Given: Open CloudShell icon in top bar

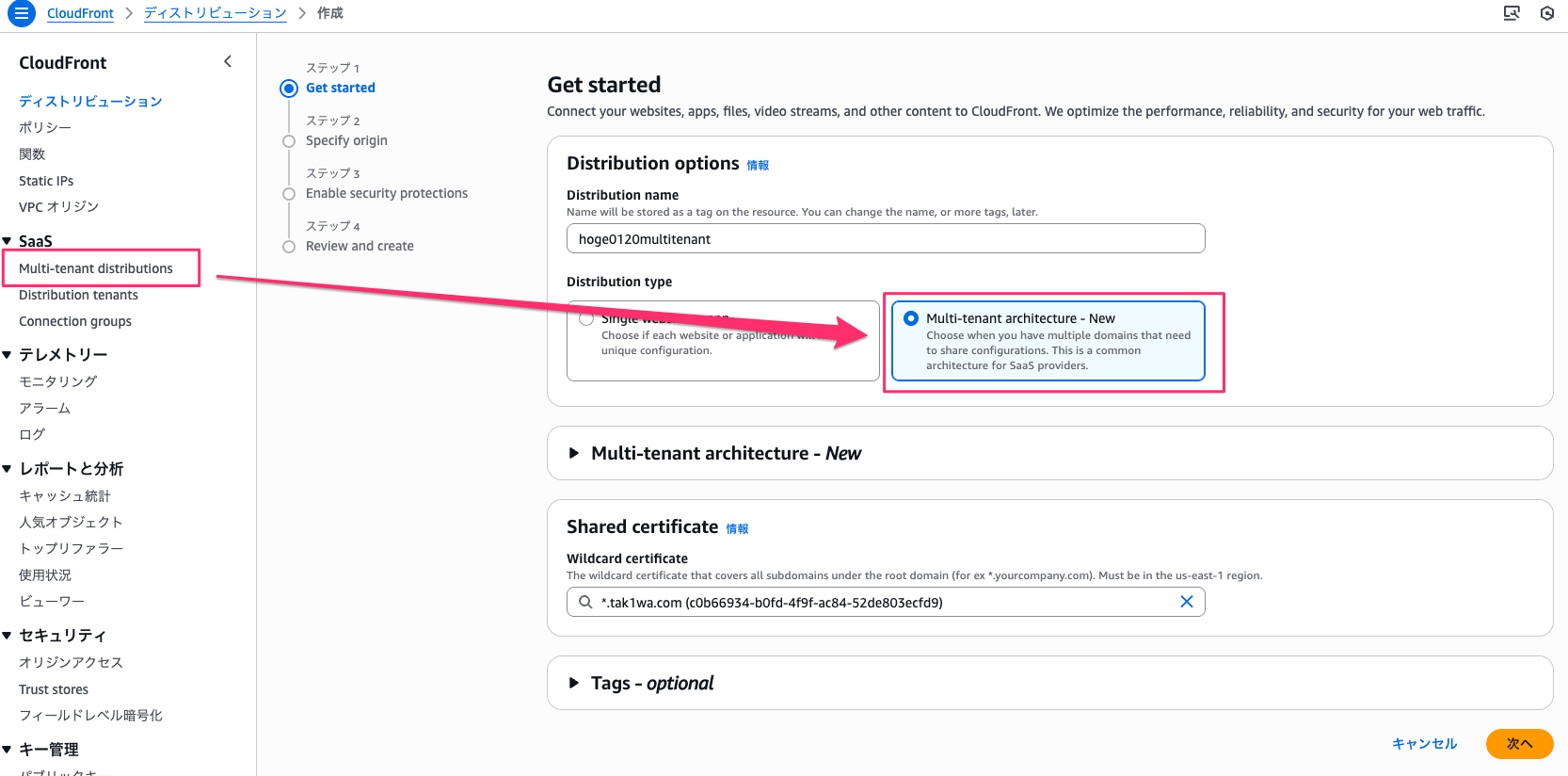Looking at the screenshot, I should click(1512, 13).
